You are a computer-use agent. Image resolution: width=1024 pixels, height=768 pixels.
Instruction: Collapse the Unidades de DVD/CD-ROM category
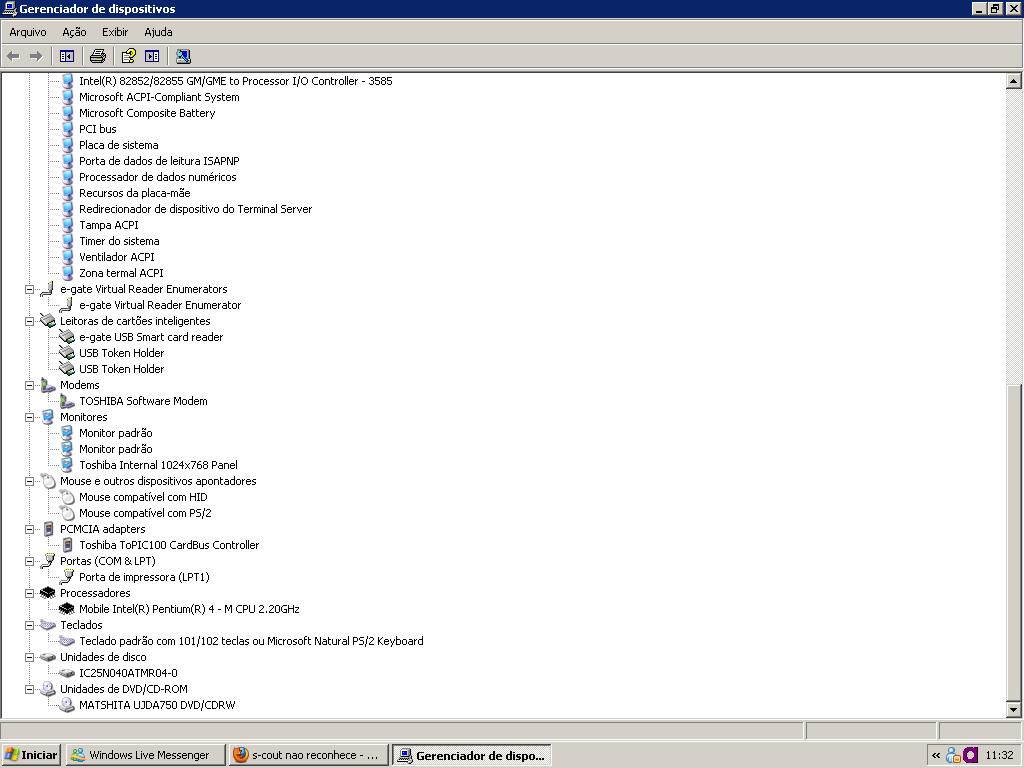pyautogui.click(x=29, y=690)
